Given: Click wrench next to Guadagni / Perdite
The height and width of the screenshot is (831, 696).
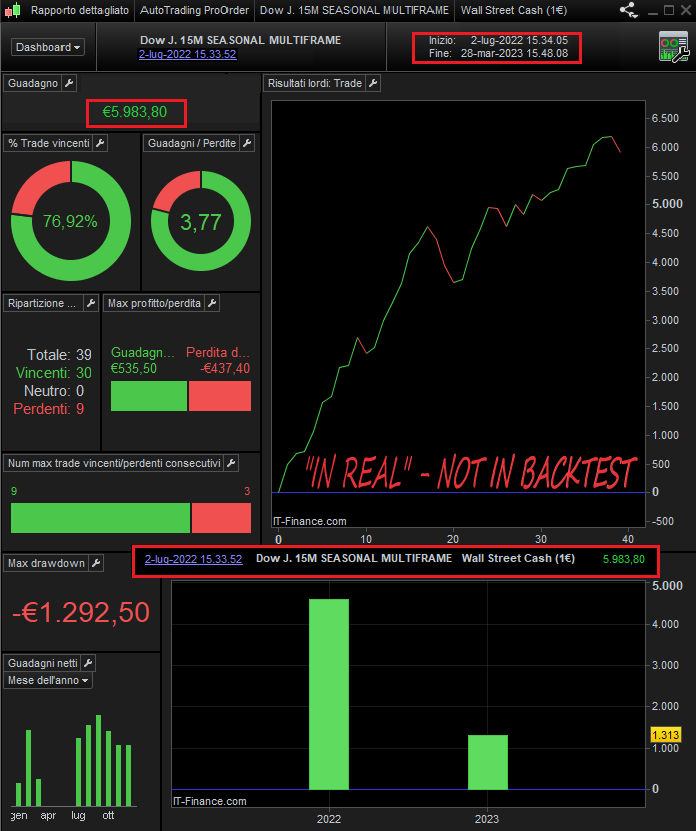Looking at the screenshot, I should coord(246,143).
